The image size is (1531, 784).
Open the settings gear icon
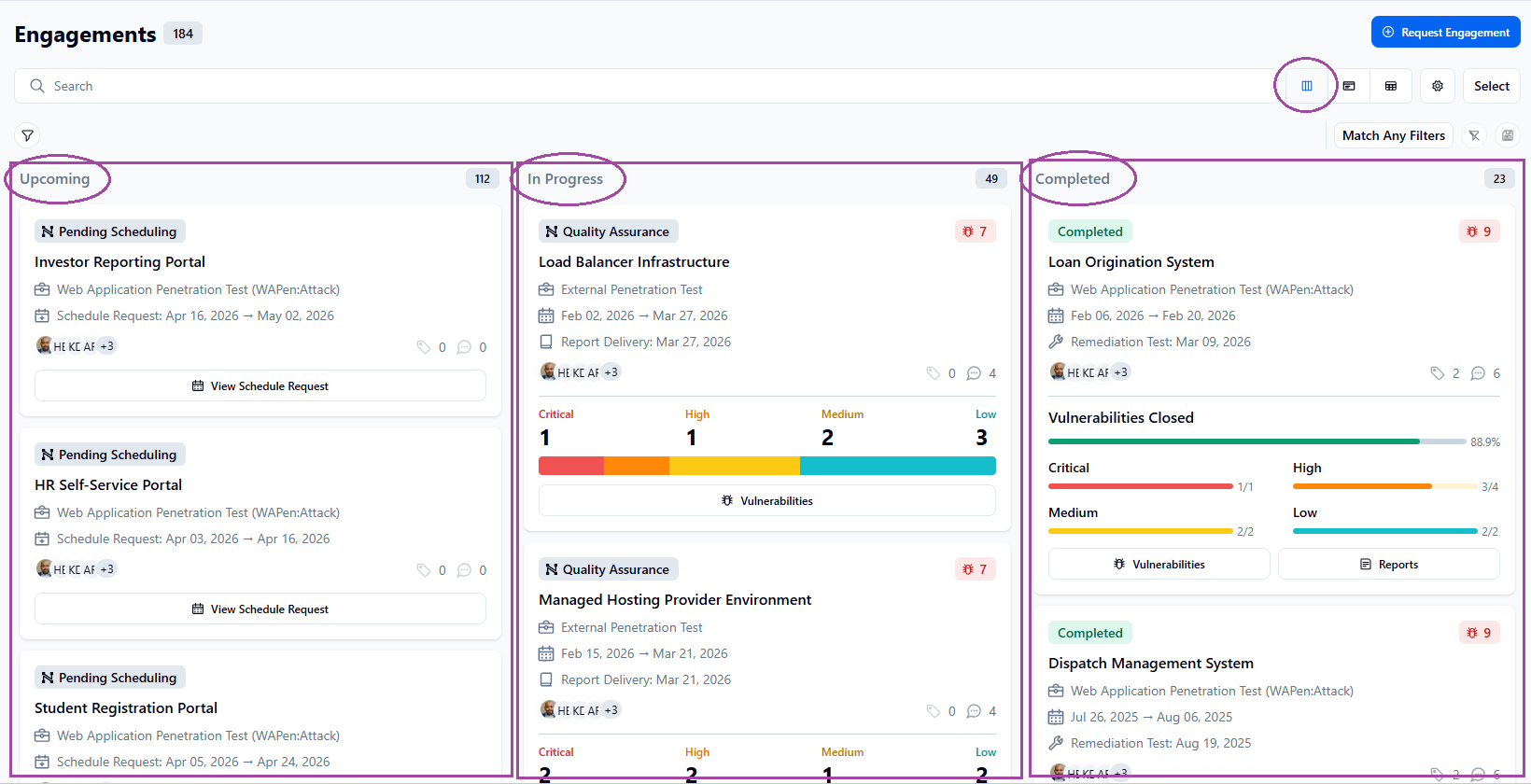(1438, 86)
